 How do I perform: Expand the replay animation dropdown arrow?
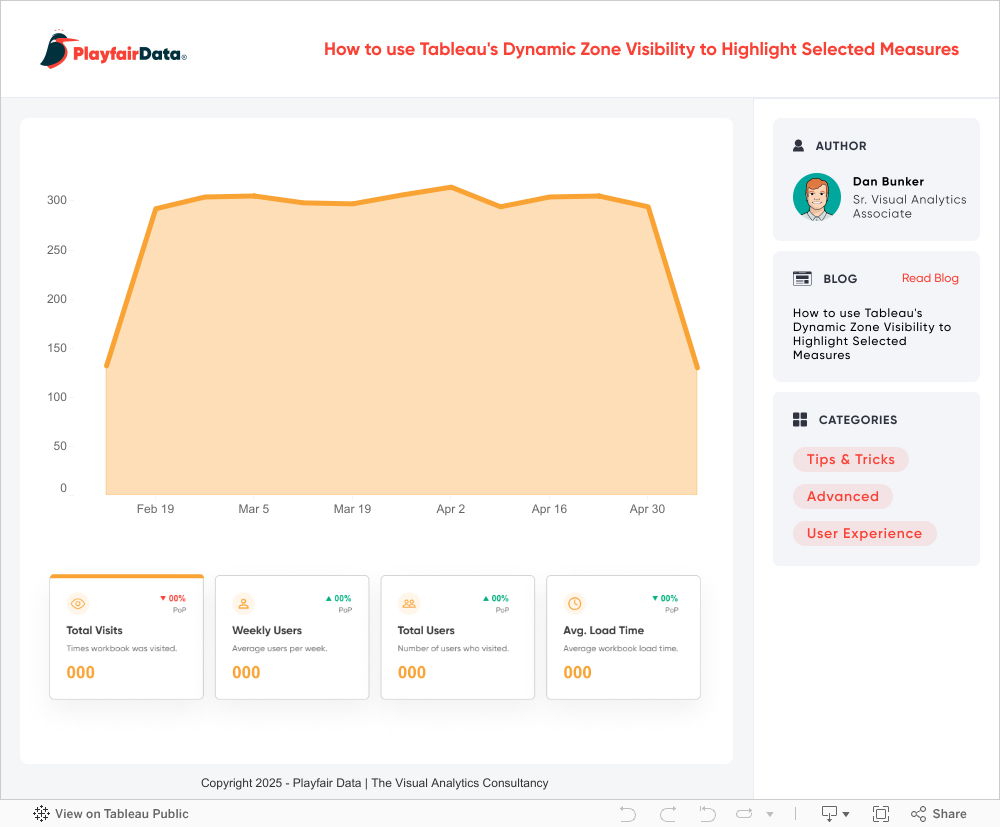pyautogui.click(x=770, y=815)
